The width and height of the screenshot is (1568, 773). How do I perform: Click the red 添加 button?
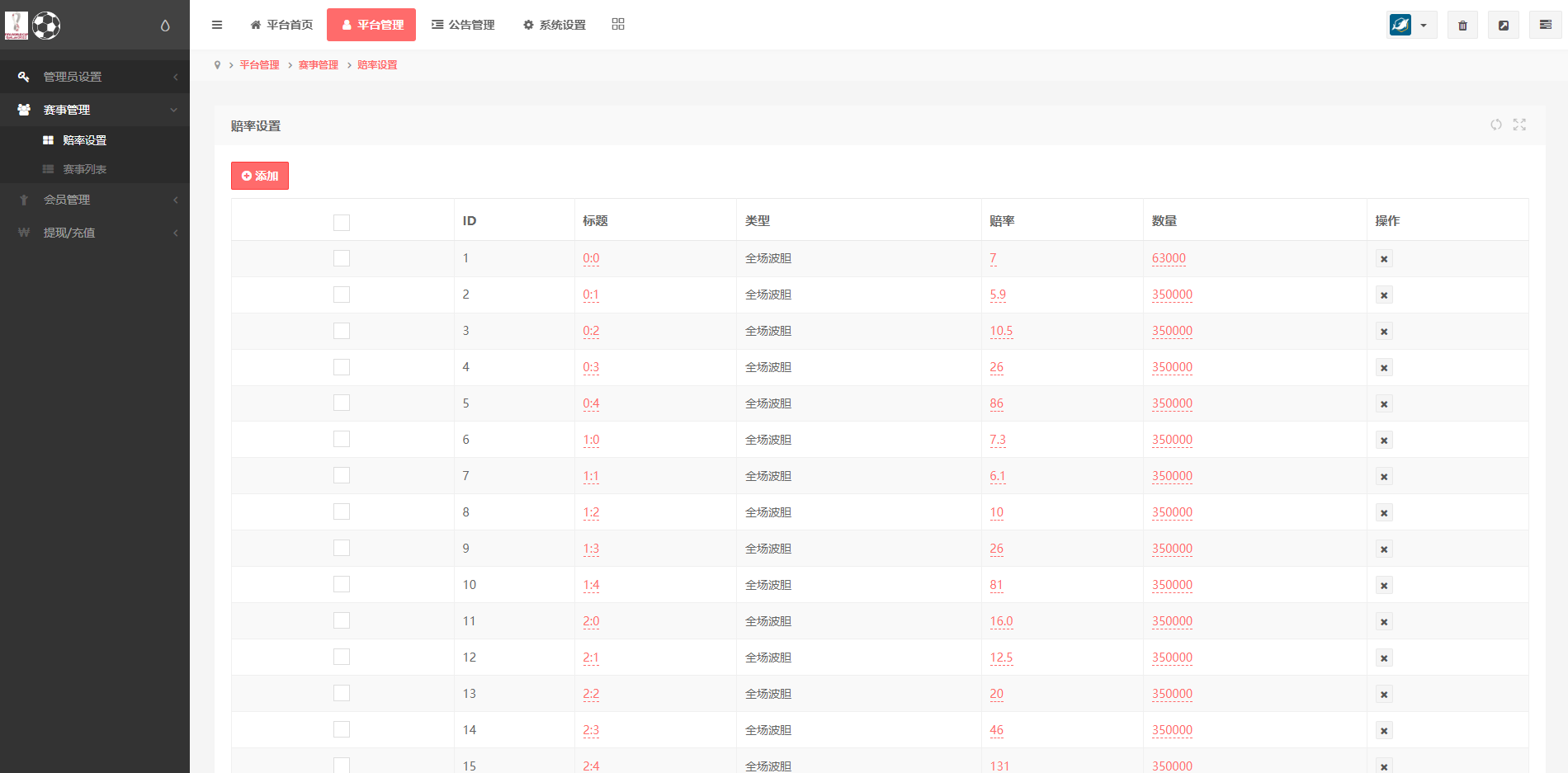coord(260,176)
